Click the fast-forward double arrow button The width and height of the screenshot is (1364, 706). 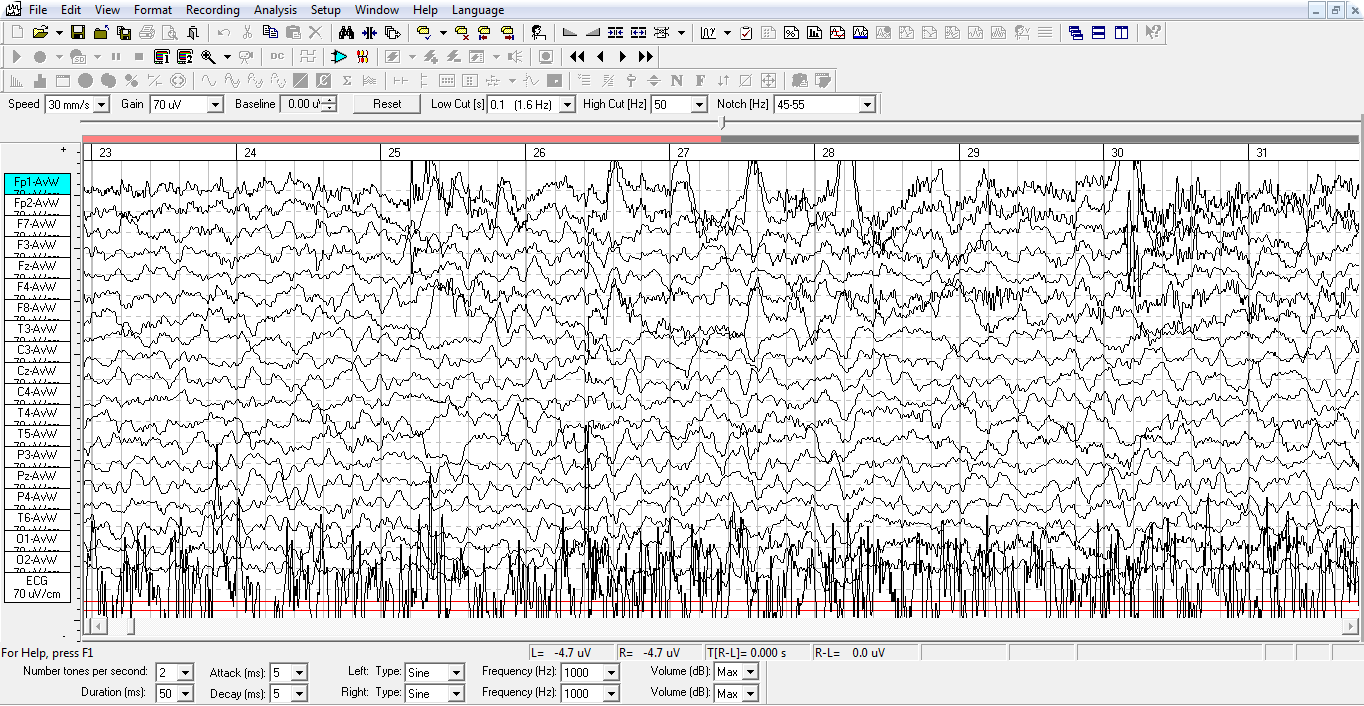pyautogui.click(x=646, y=57)
